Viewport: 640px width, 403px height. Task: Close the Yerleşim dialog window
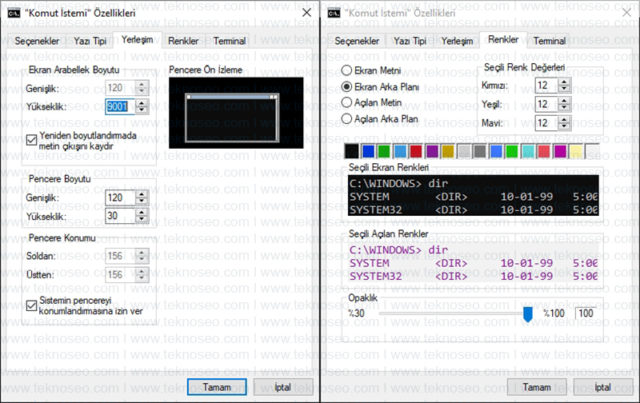(x=307, y=13)
